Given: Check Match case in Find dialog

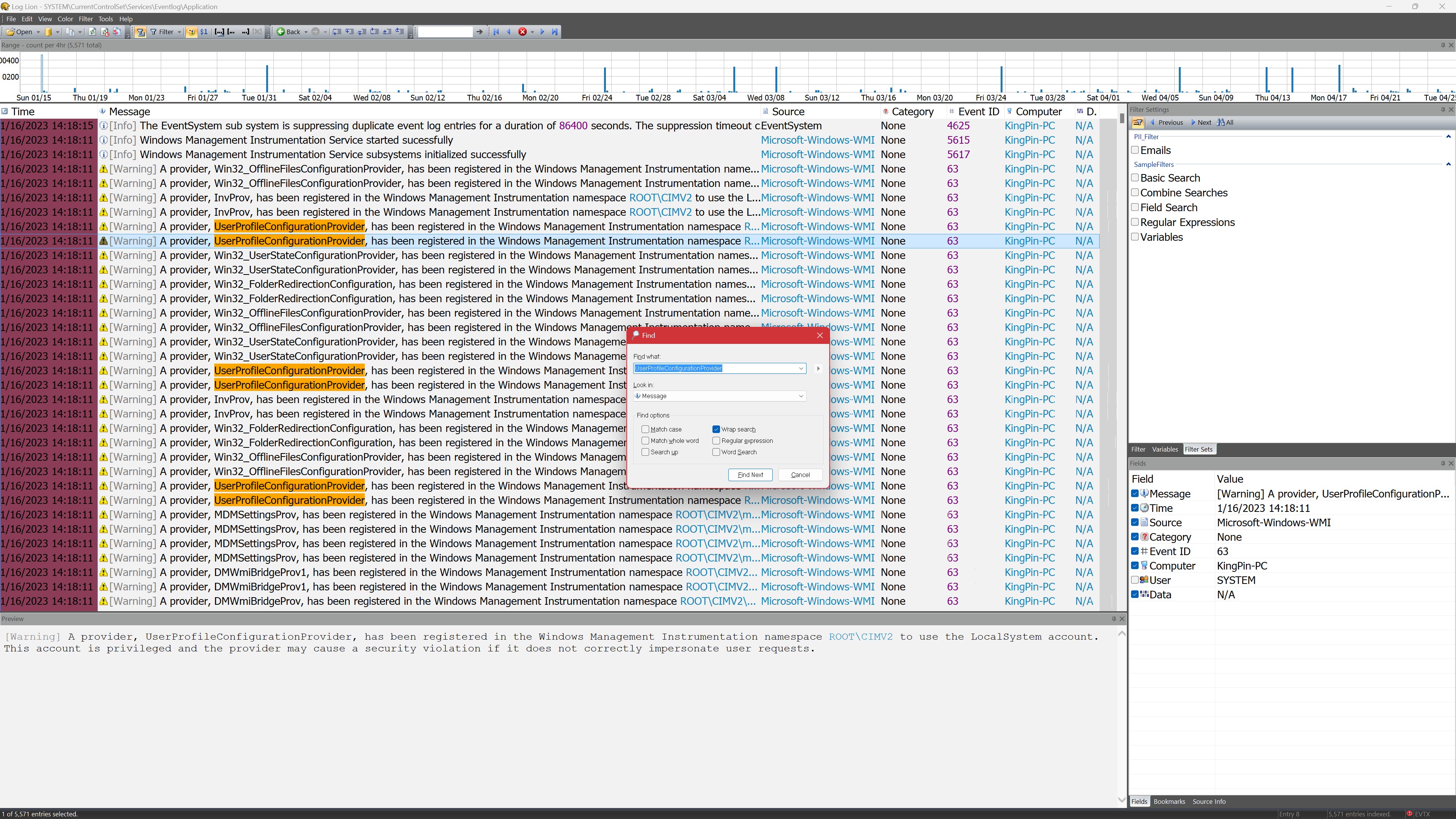Looking at the screenshot, I should [x=645, y=430].
